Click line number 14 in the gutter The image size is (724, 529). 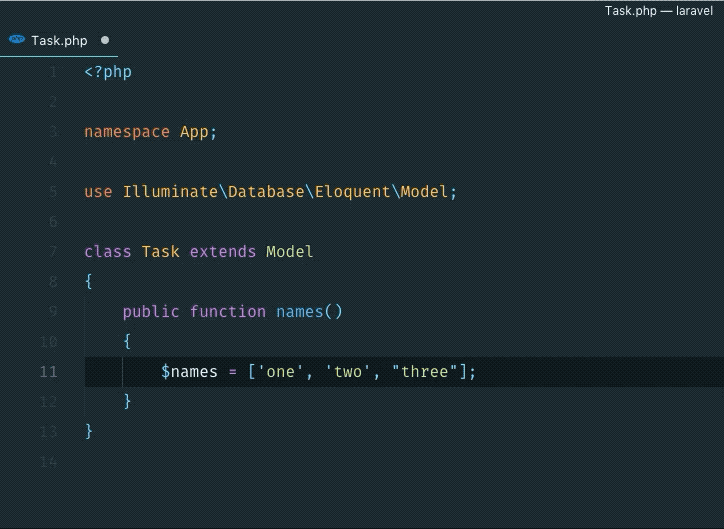48,462
